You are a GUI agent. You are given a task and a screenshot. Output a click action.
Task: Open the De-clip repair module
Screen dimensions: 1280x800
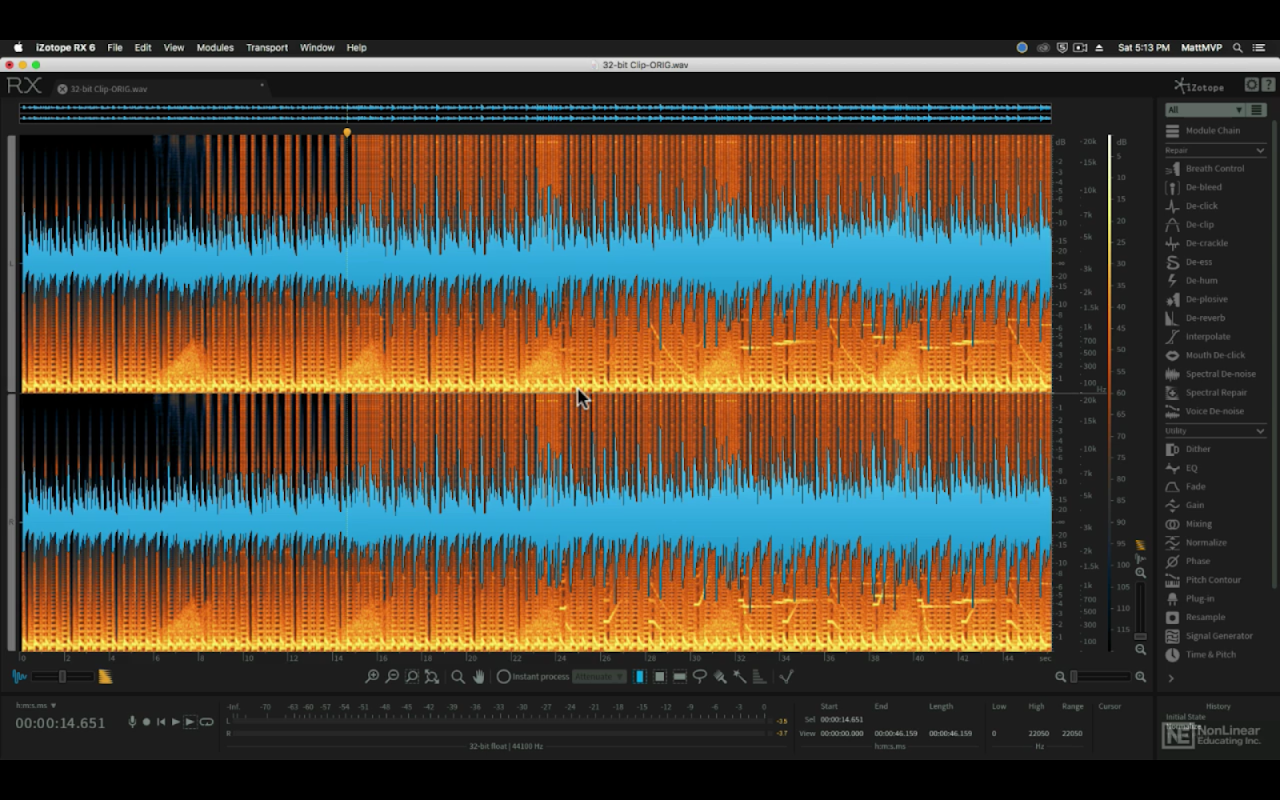coord(1199,225)
